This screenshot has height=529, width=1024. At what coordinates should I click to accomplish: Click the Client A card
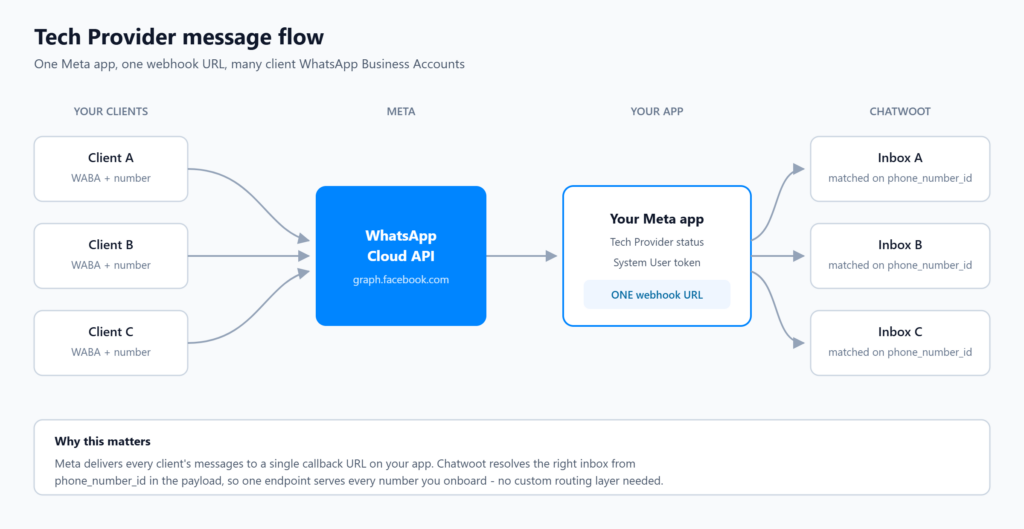coord(111,168)
